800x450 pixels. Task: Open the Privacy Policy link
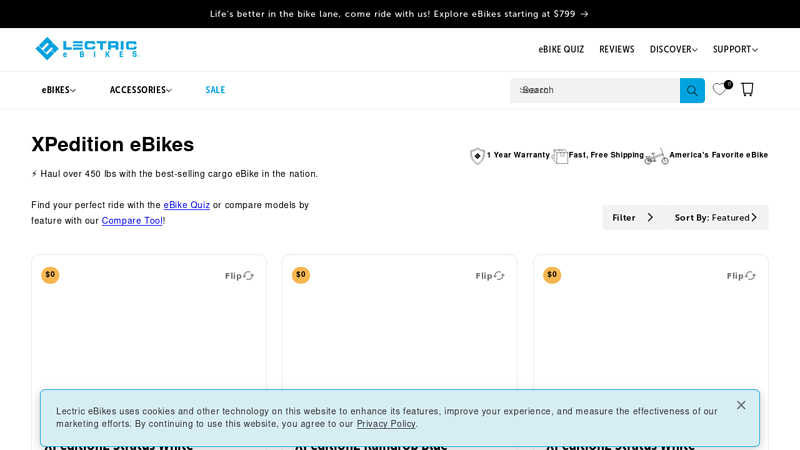(x=386, y=423)
